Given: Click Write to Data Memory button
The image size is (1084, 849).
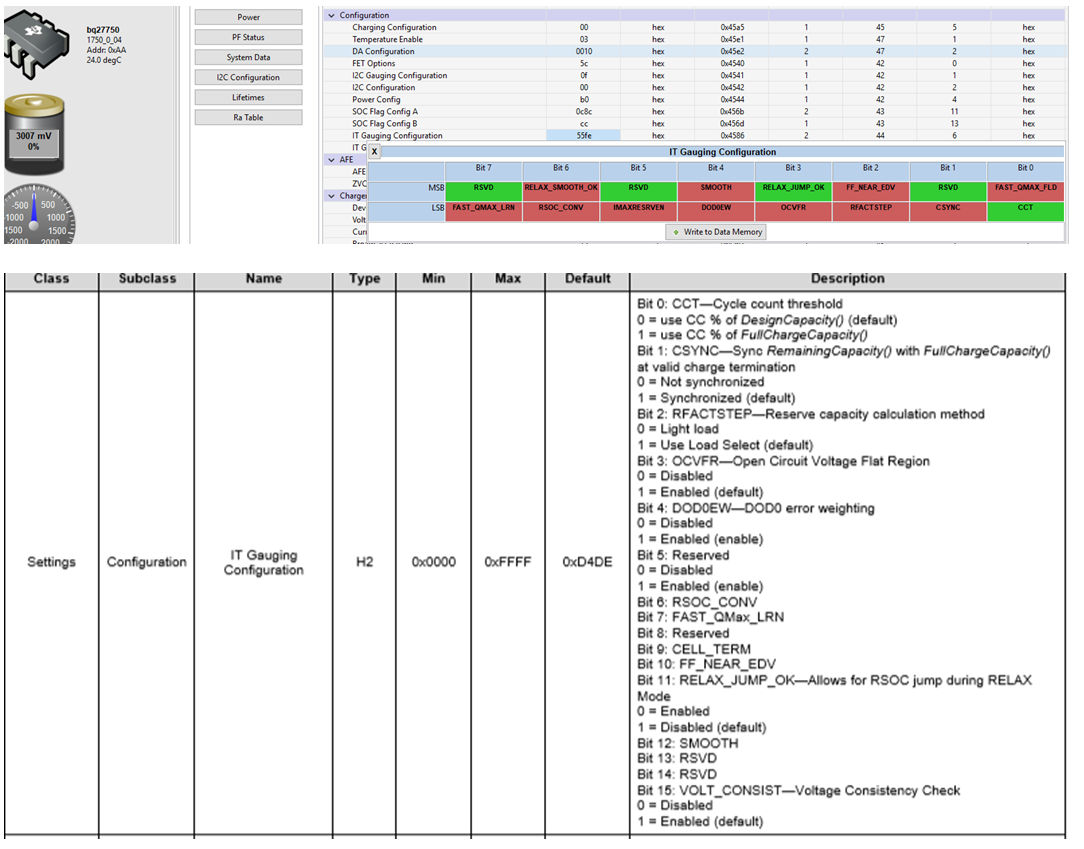Looking at the screenshot, I should click(x=716, y=232).
